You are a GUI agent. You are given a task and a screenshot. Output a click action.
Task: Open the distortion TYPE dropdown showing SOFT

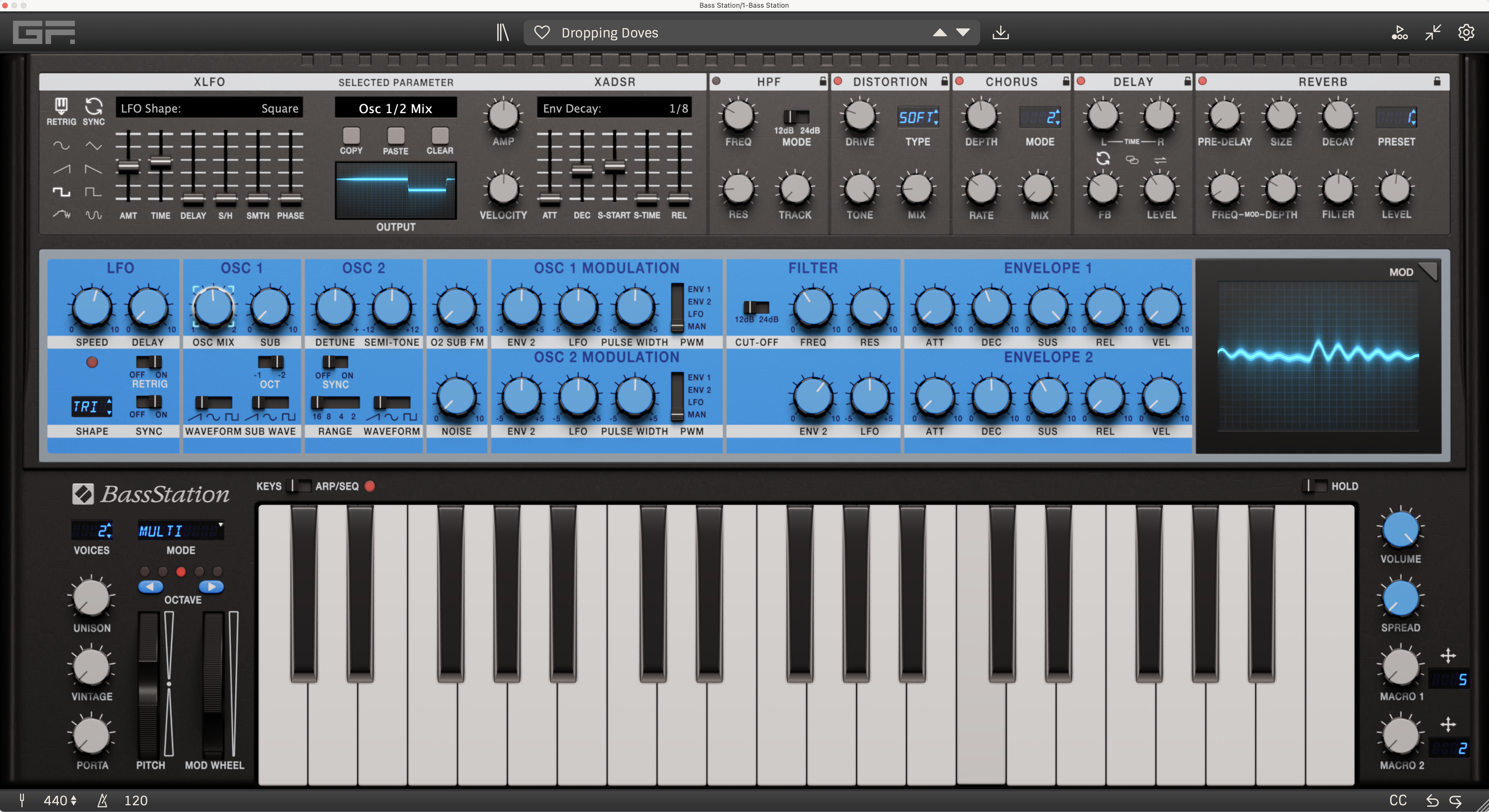[917, 117]
